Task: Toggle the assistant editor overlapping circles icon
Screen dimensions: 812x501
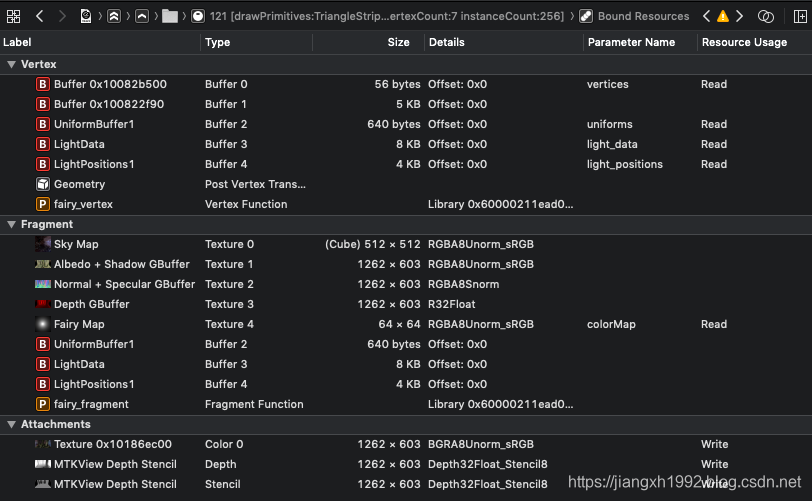Action: [x=765, y=16]
